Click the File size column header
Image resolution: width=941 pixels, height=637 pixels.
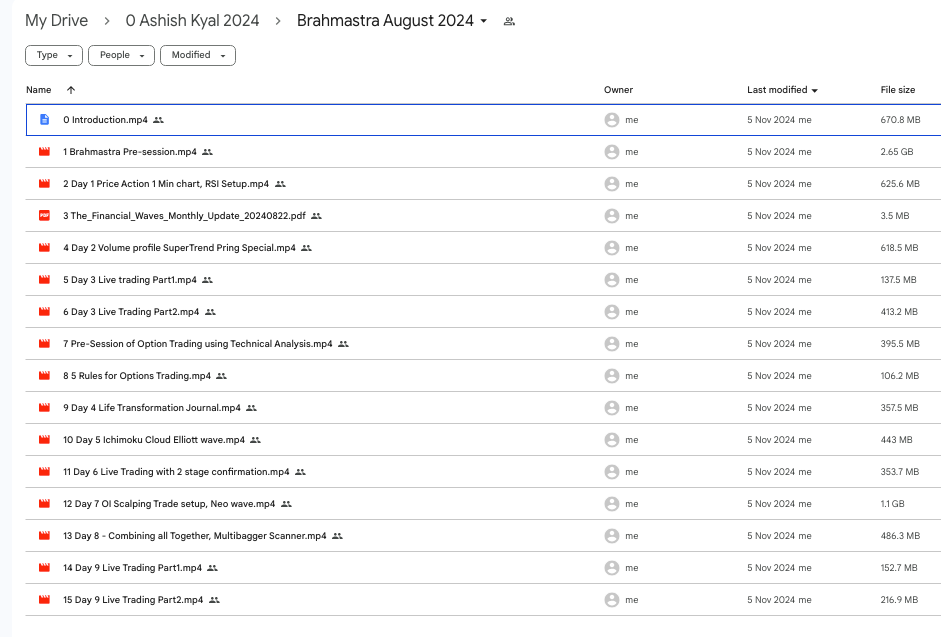click(x=897, y=90)
